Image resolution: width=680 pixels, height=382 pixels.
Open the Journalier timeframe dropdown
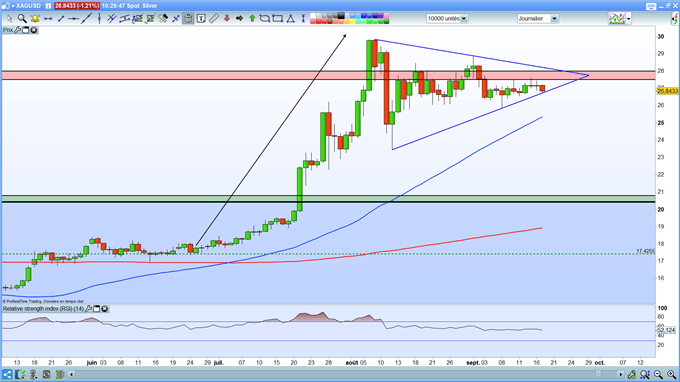554,19
